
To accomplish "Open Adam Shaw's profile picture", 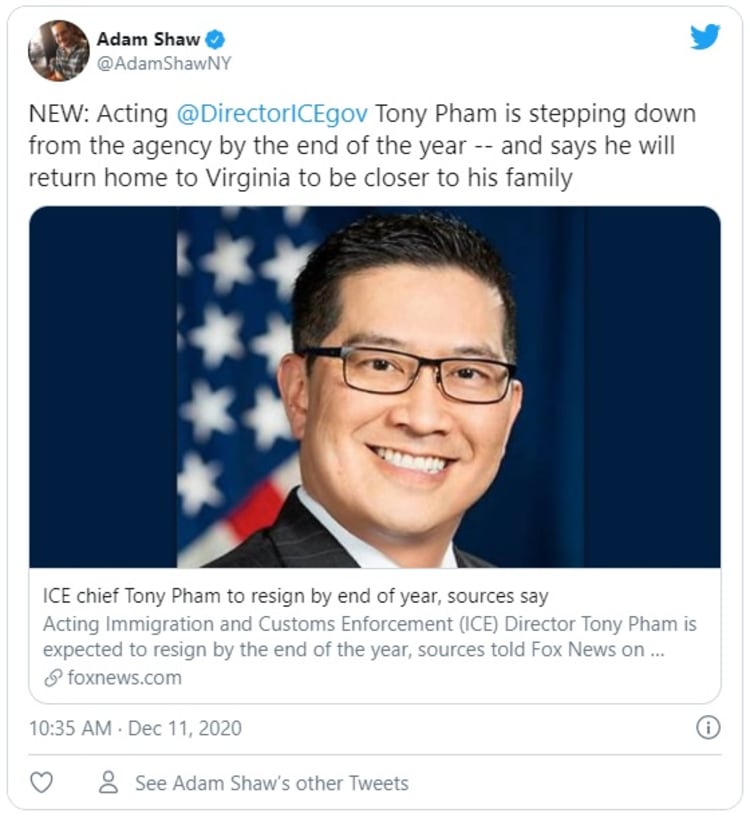I will coord(58,51).
